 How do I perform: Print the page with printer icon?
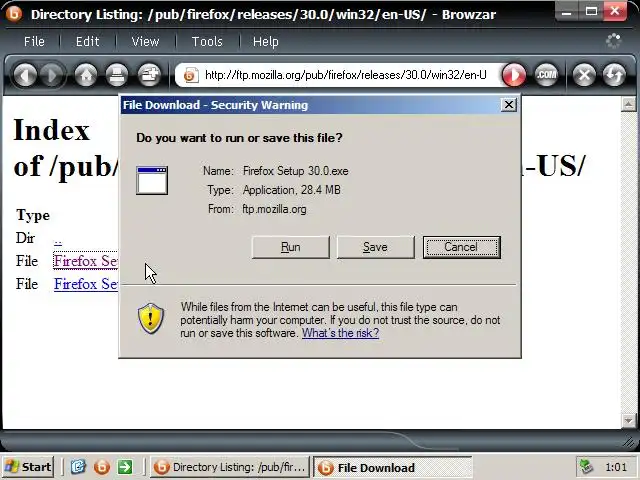coord(117,76)
